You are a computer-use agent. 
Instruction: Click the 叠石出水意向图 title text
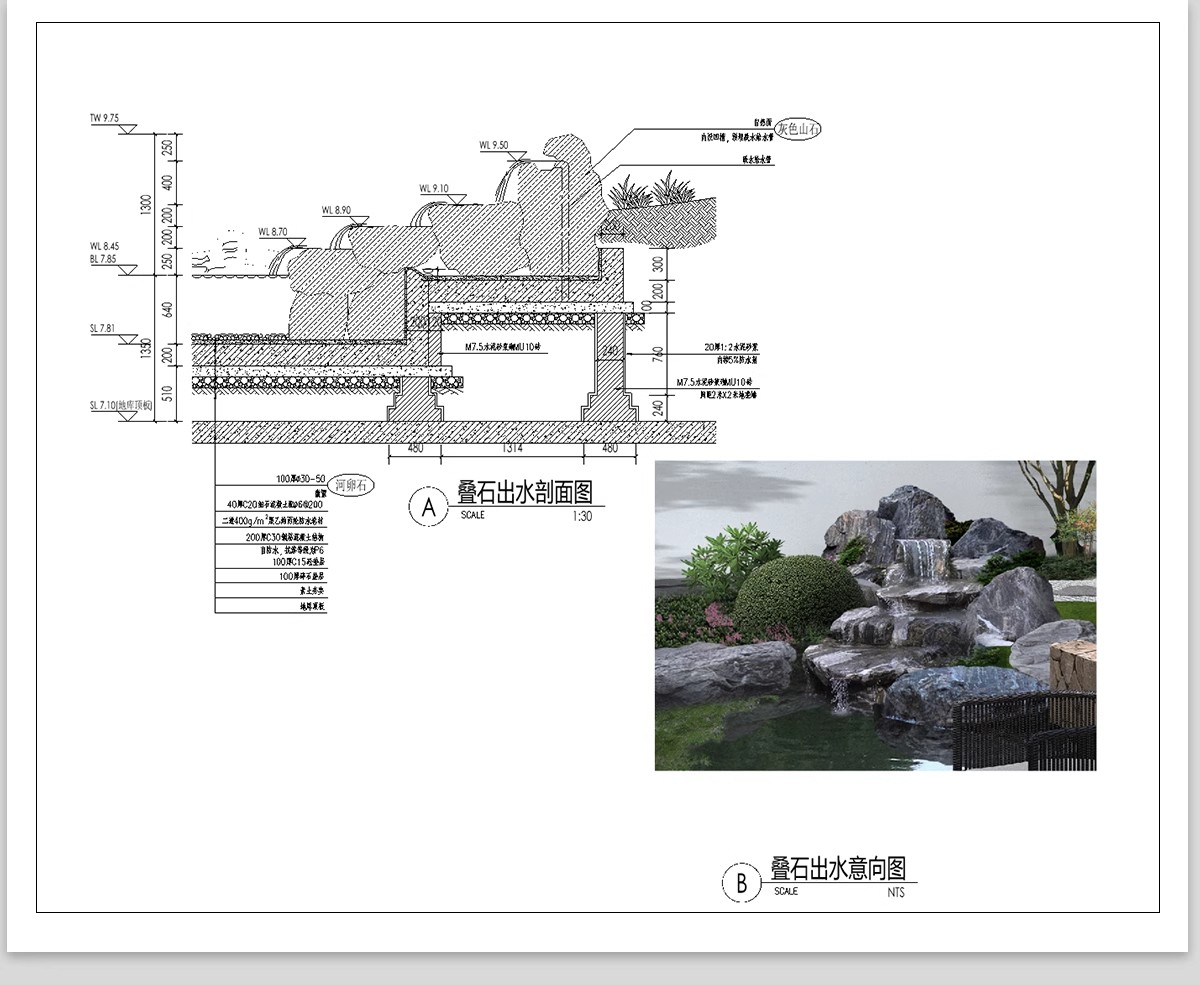(x=838, y=867)
